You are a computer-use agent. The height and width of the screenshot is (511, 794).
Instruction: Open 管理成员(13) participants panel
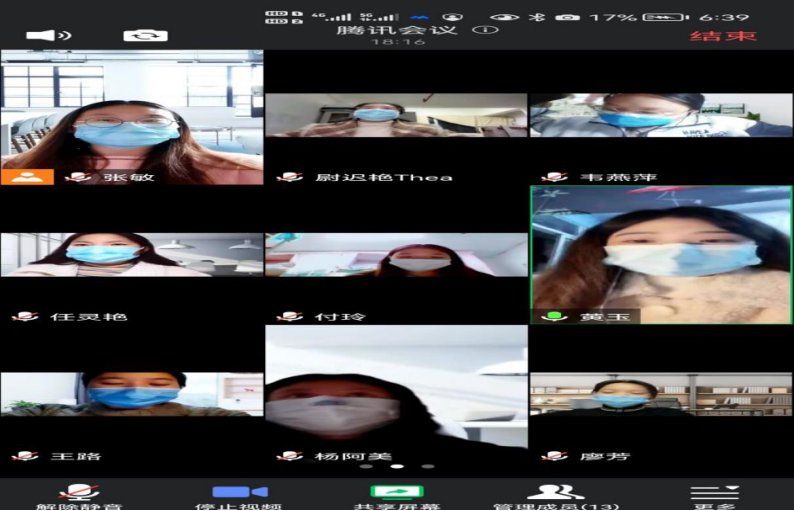coord(555,495)
